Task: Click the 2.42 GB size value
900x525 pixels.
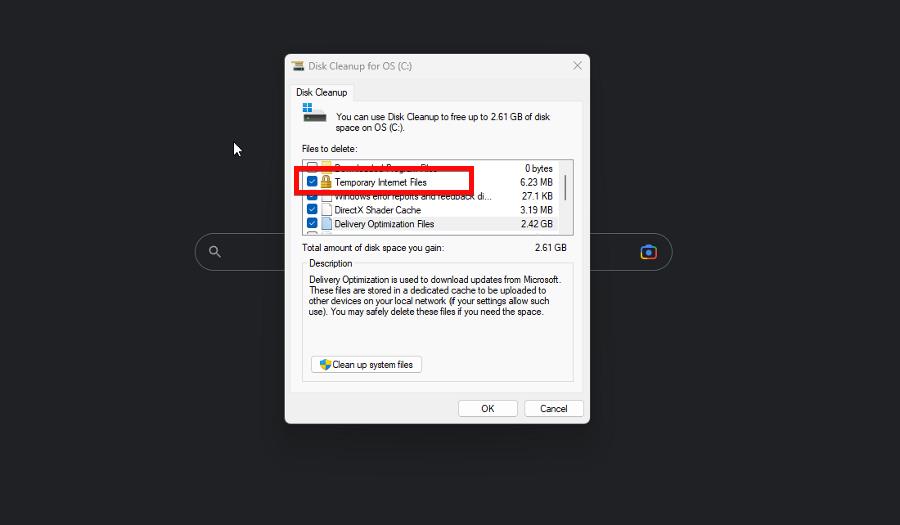Action: click(537, 224)
